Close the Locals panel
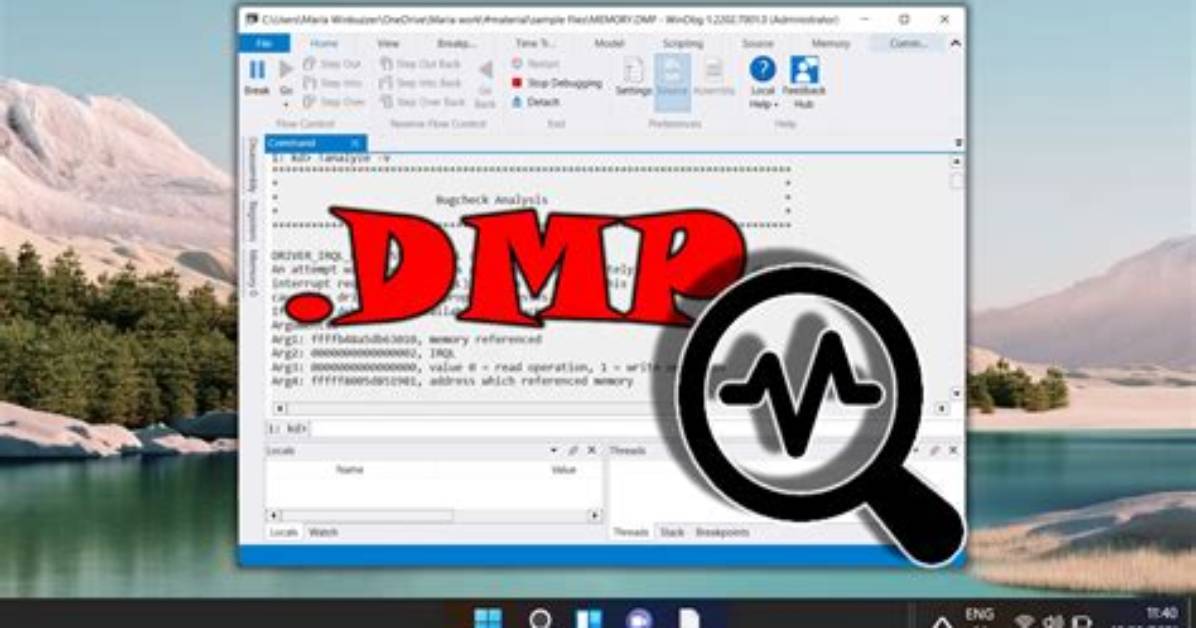The image size is (1196, 628). pos(591,451)
